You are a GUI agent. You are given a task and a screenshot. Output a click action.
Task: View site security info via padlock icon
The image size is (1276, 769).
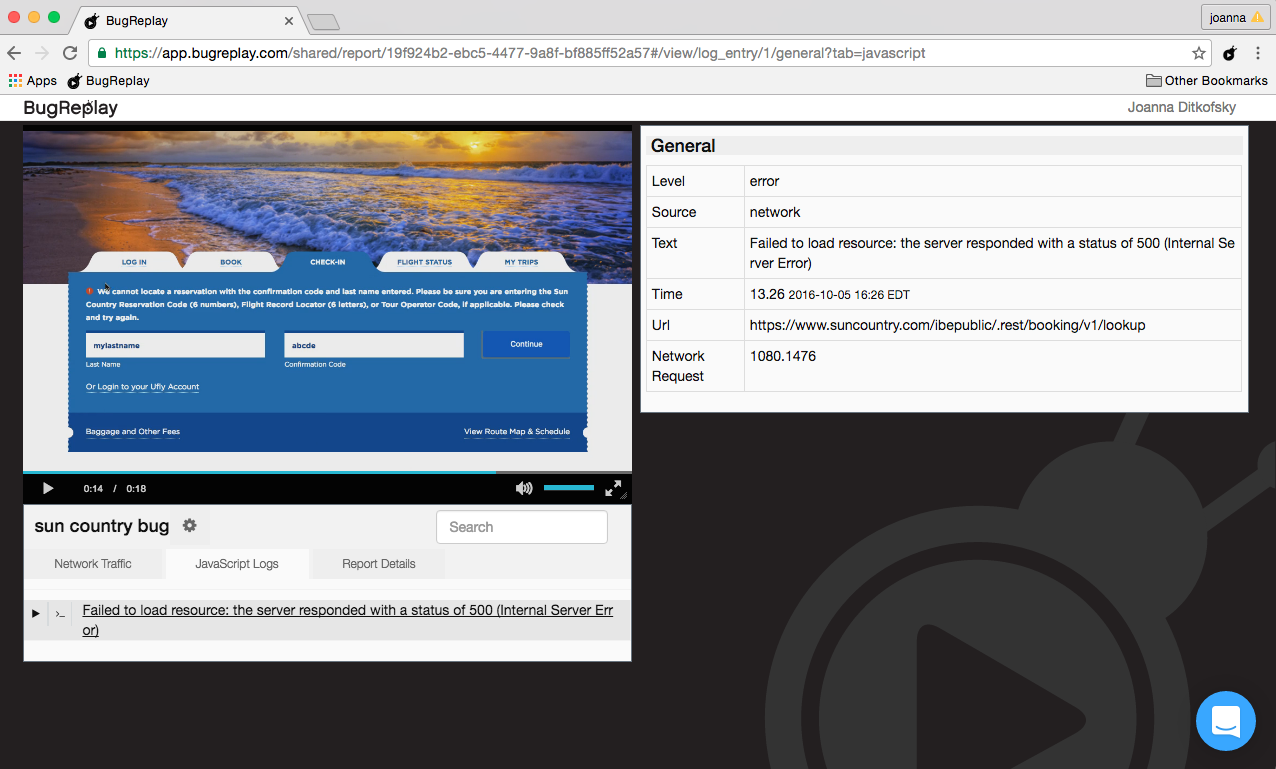coord(102,53)
